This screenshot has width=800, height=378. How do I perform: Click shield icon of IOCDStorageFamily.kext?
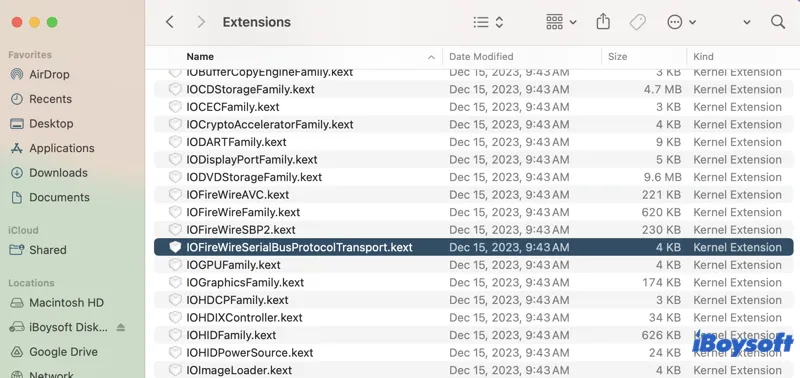176,89
